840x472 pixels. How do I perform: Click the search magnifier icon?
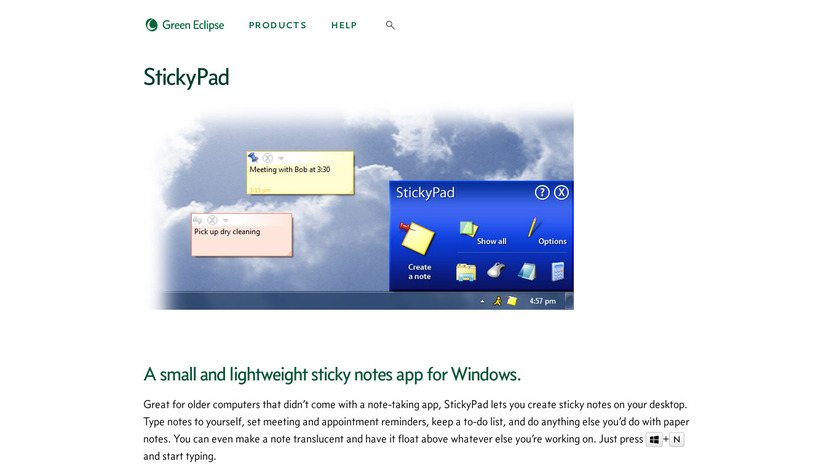[x=391, y=25]
